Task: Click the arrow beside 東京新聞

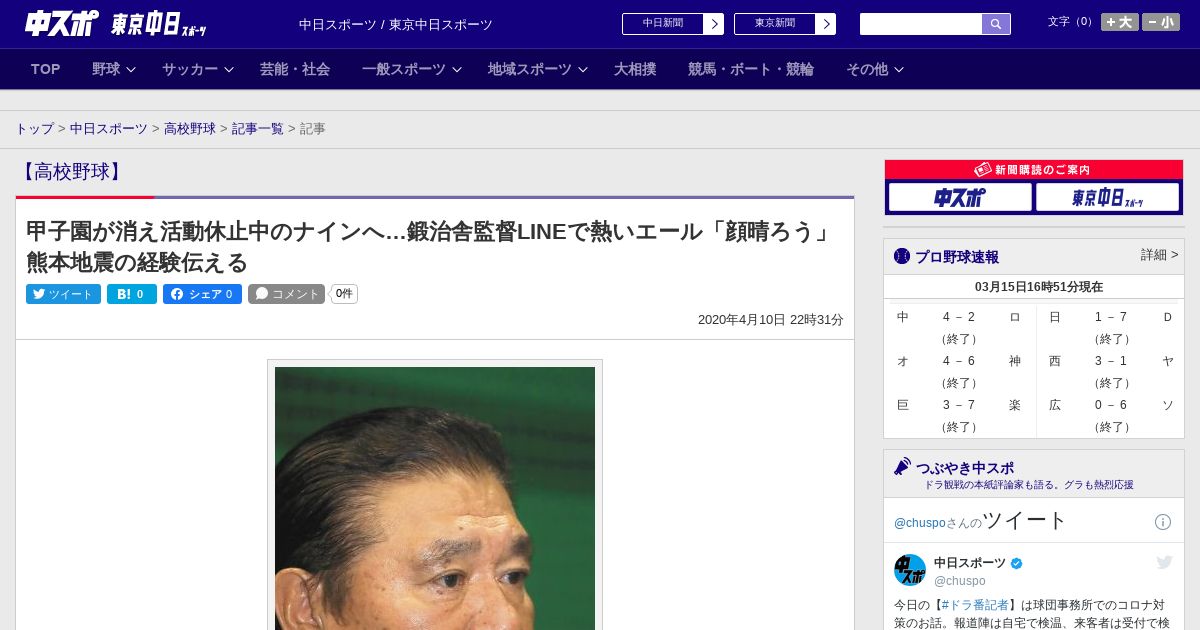Action: pos(826,24)
